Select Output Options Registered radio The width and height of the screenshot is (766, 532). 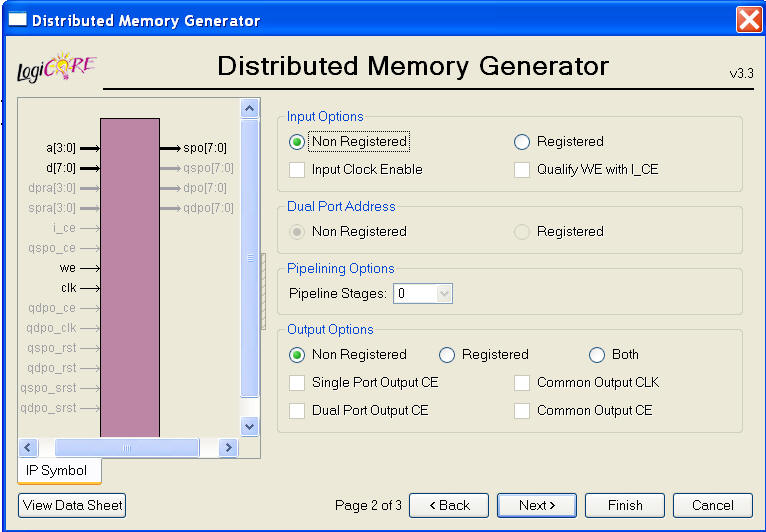pos(447,355)
